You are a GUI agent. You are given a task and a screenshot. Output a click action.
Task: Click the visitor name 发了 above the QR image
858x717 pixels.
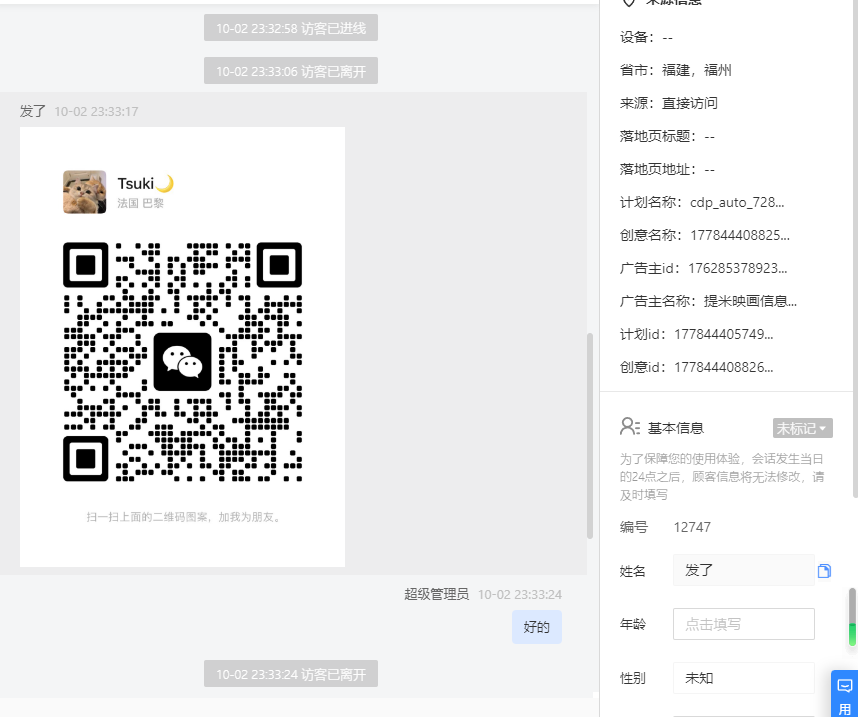(x=33, y=111)
